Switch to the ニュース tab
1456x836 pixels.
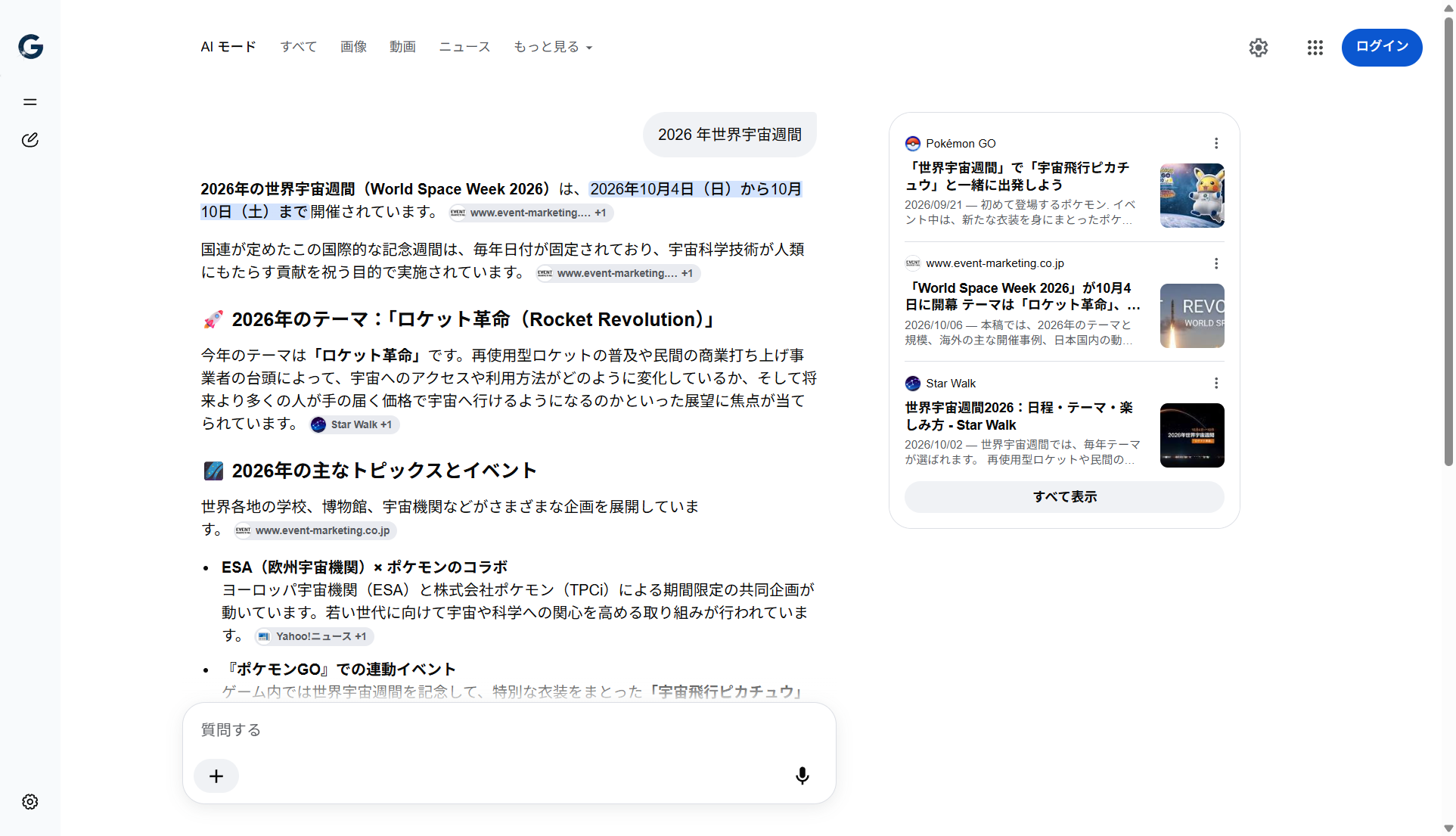pyautogui.click(x=464, y=47)
